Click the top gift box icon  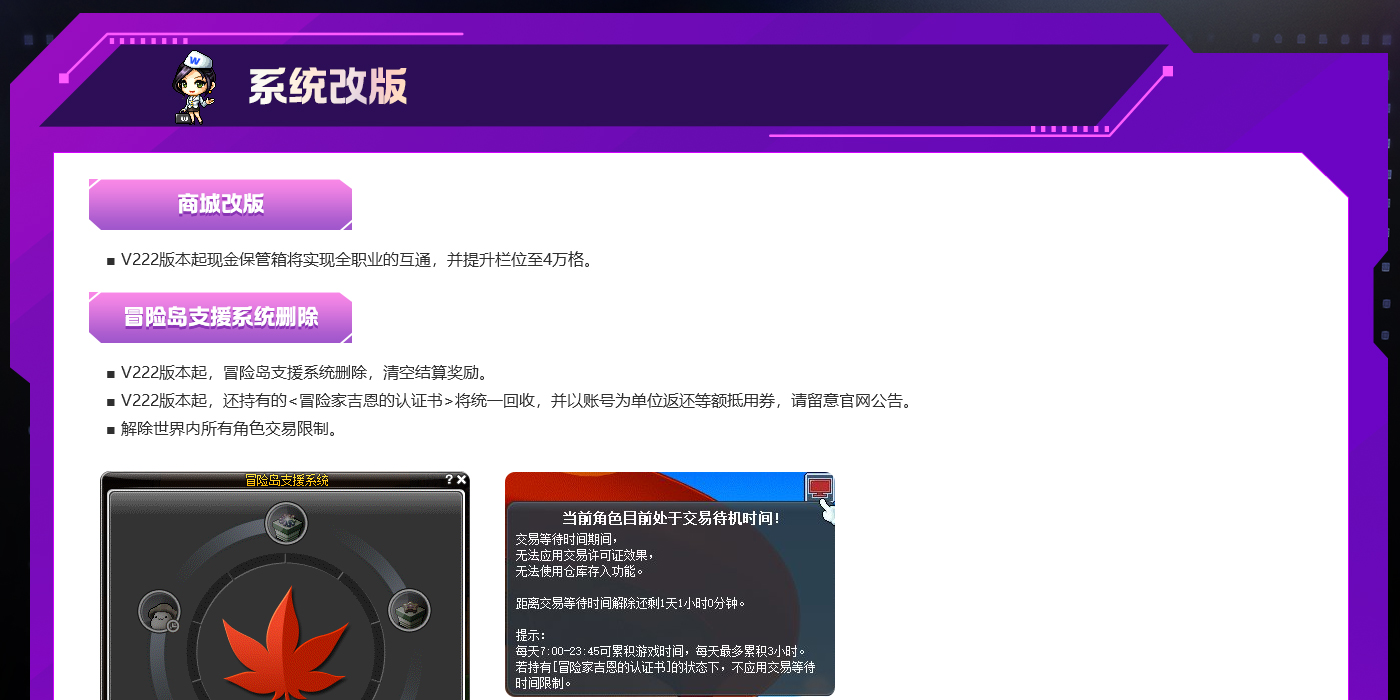tap(286, 523)
